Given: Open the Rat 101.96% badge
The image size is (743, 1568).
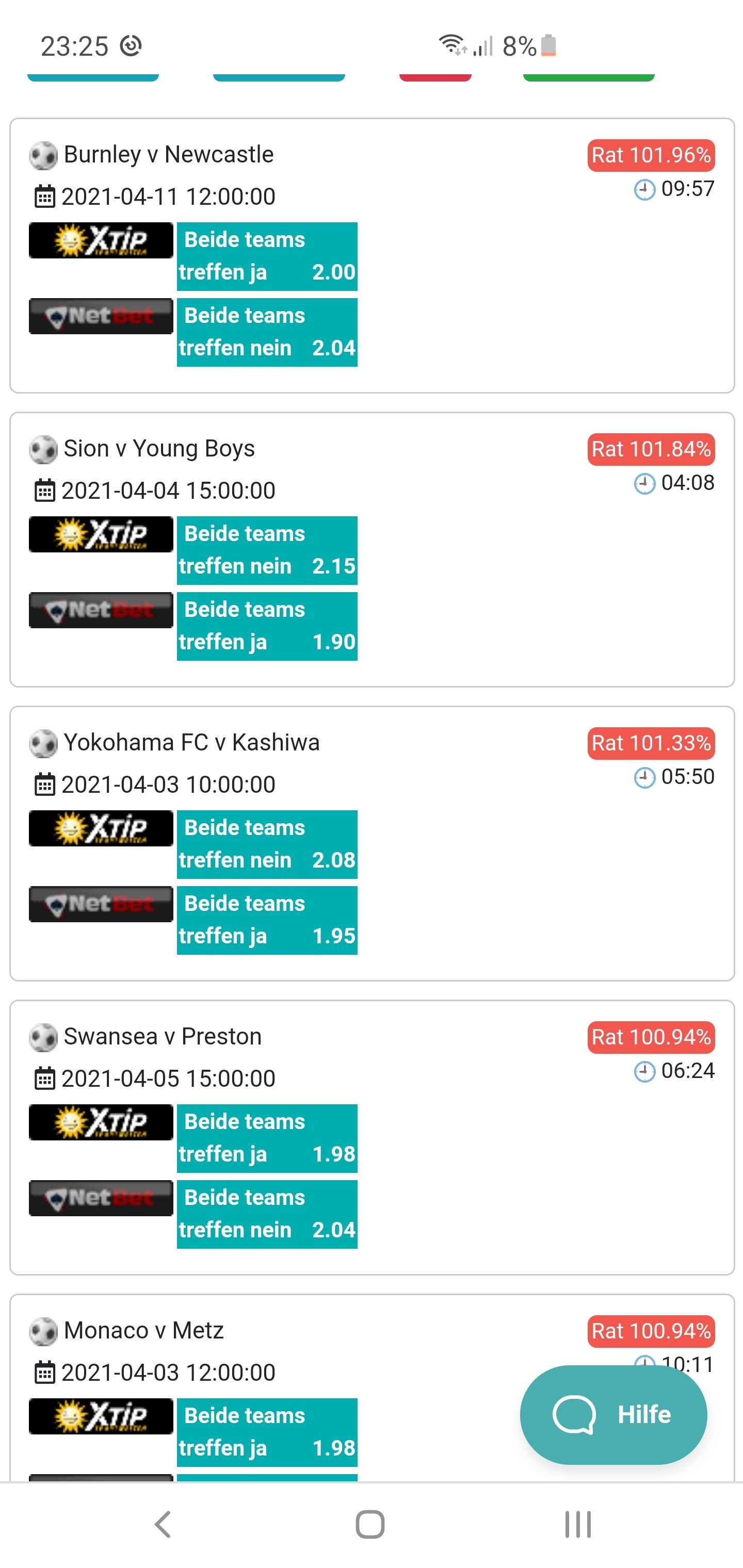Looking at the screenshot, I should 651,156.
